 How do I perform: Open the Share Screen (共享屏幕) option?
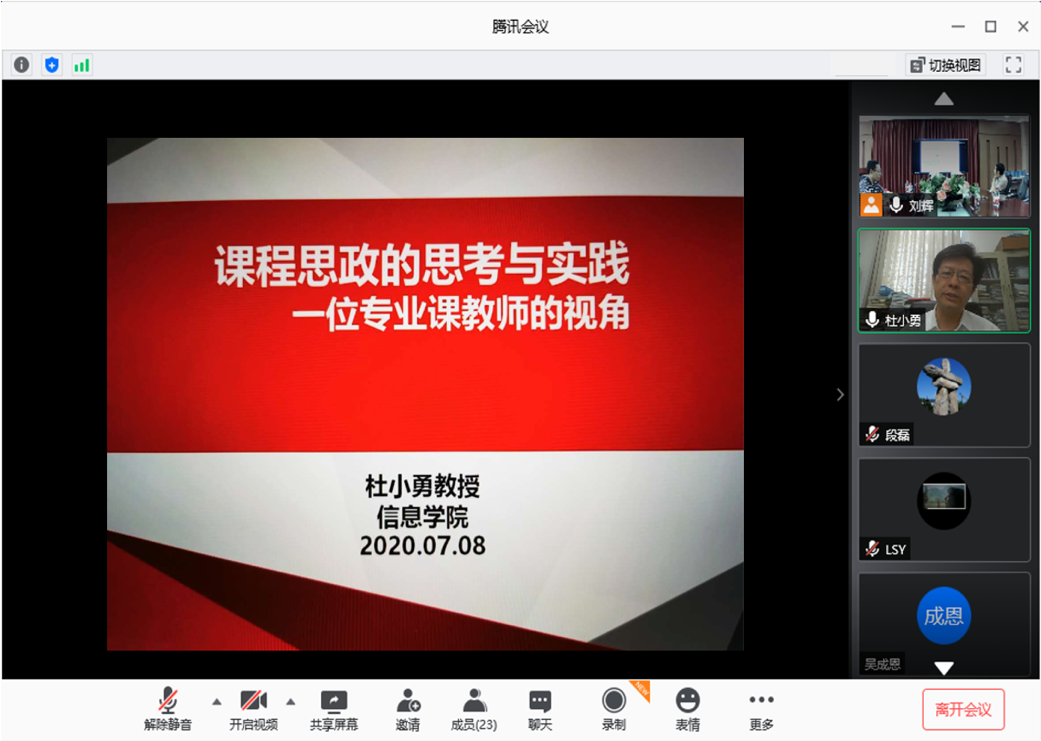333,709
